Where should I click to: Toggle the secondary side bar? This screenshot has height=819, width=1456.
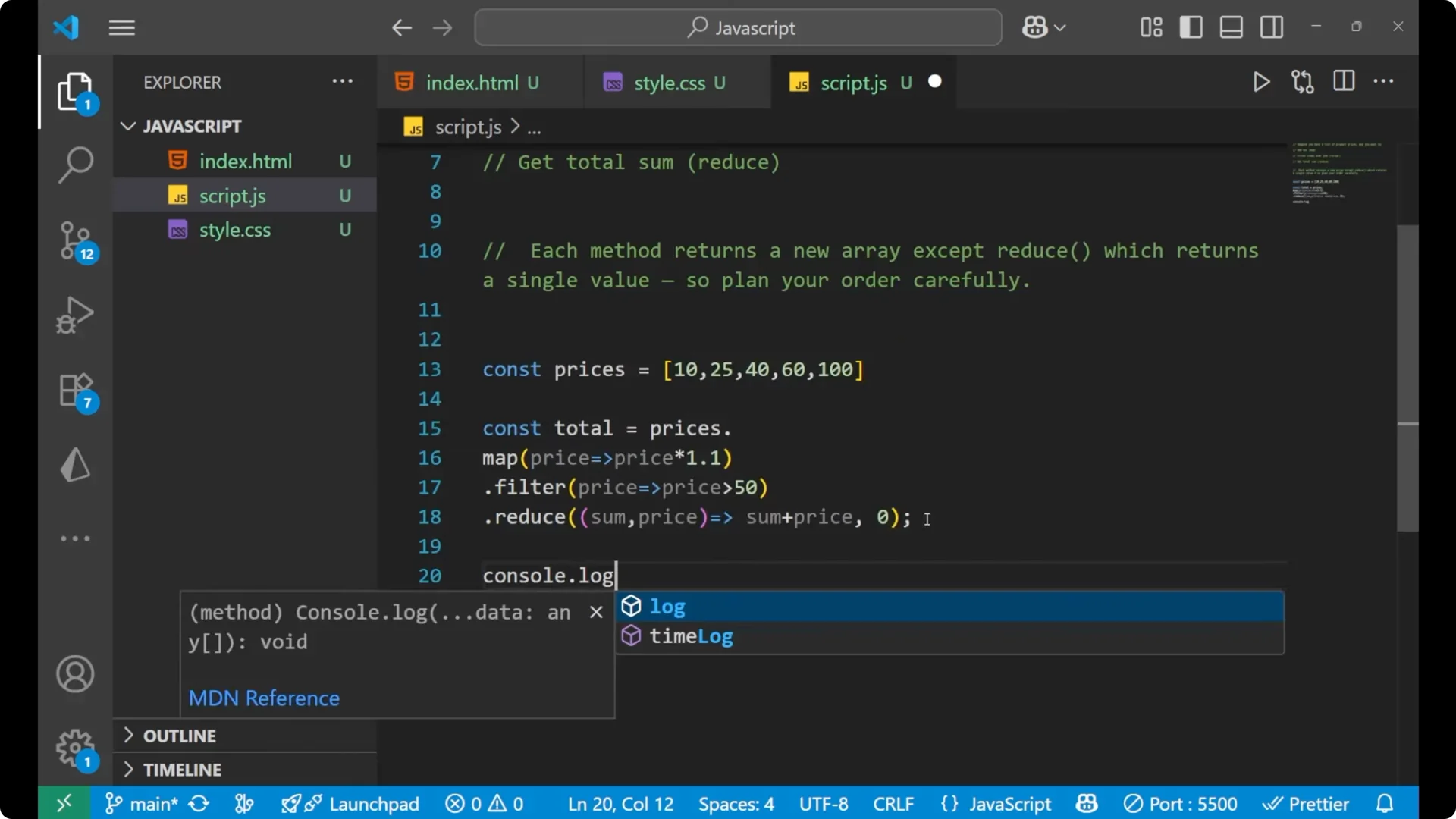[1271, 27]
